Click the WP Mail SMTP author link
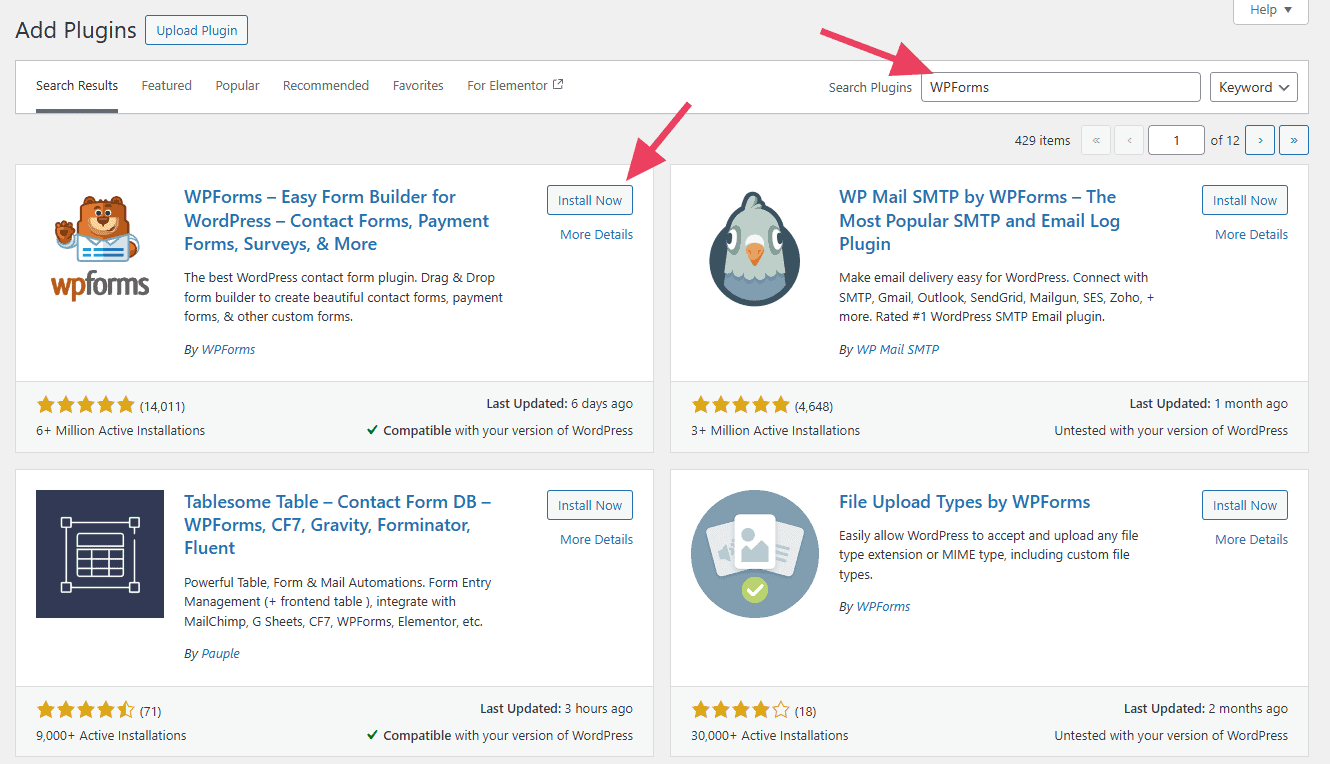 tap(898, 349)
